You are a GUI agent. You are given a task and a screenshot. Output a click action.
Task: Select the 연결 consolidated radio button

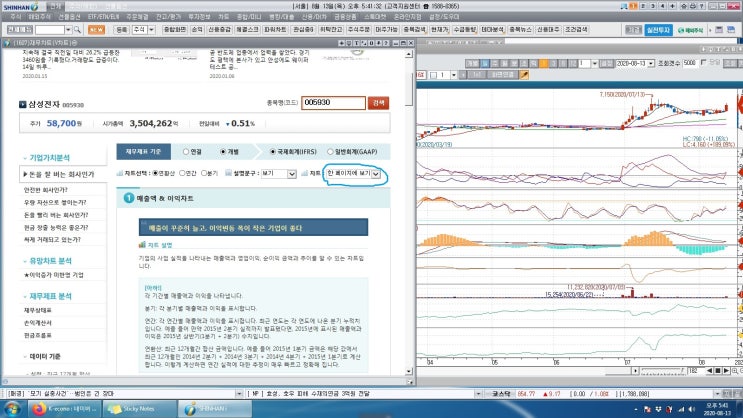click(x=186, y=152)
